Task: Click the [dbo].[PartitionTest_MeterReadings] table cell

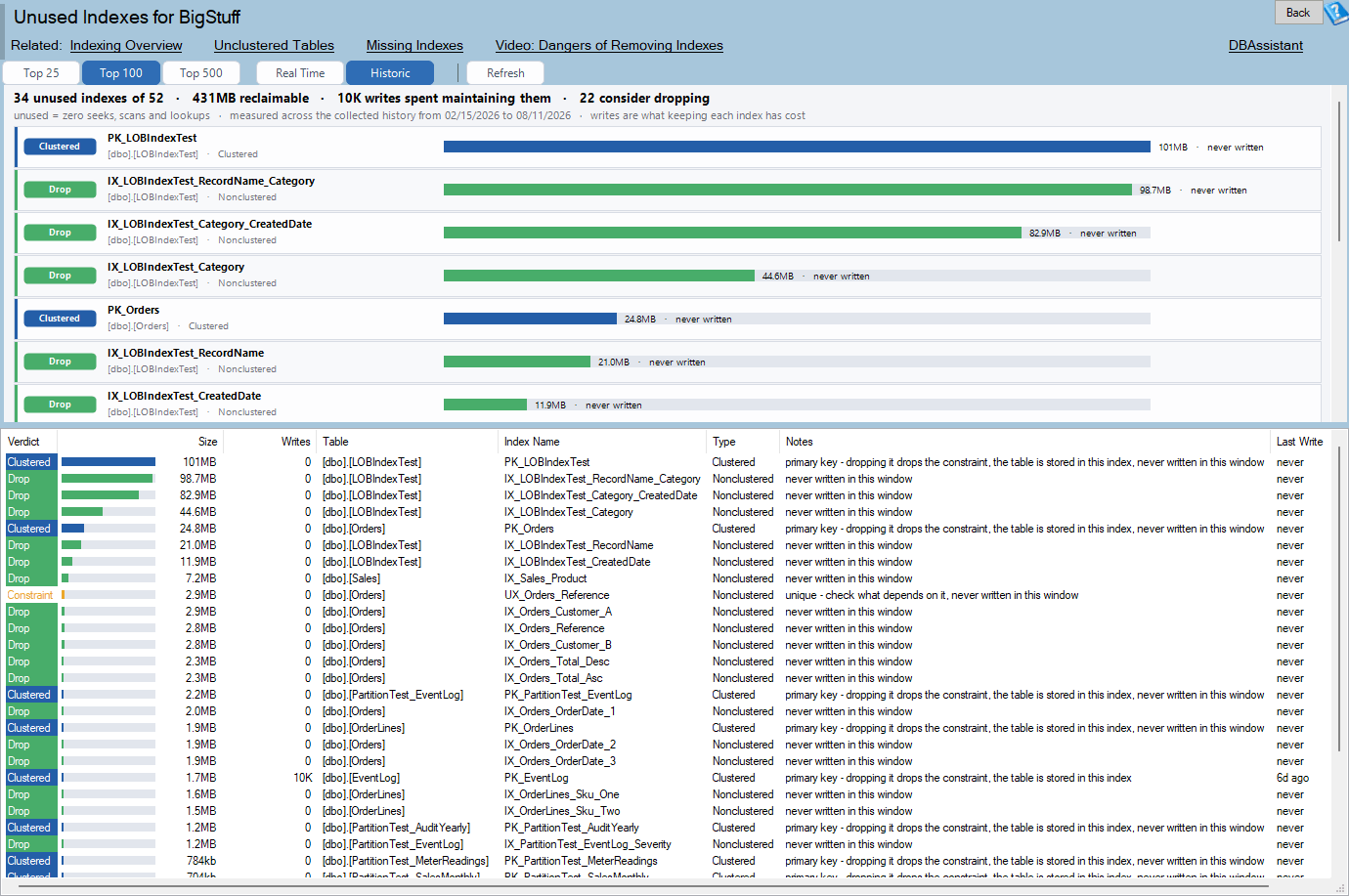Action: (x=406, y=861)
